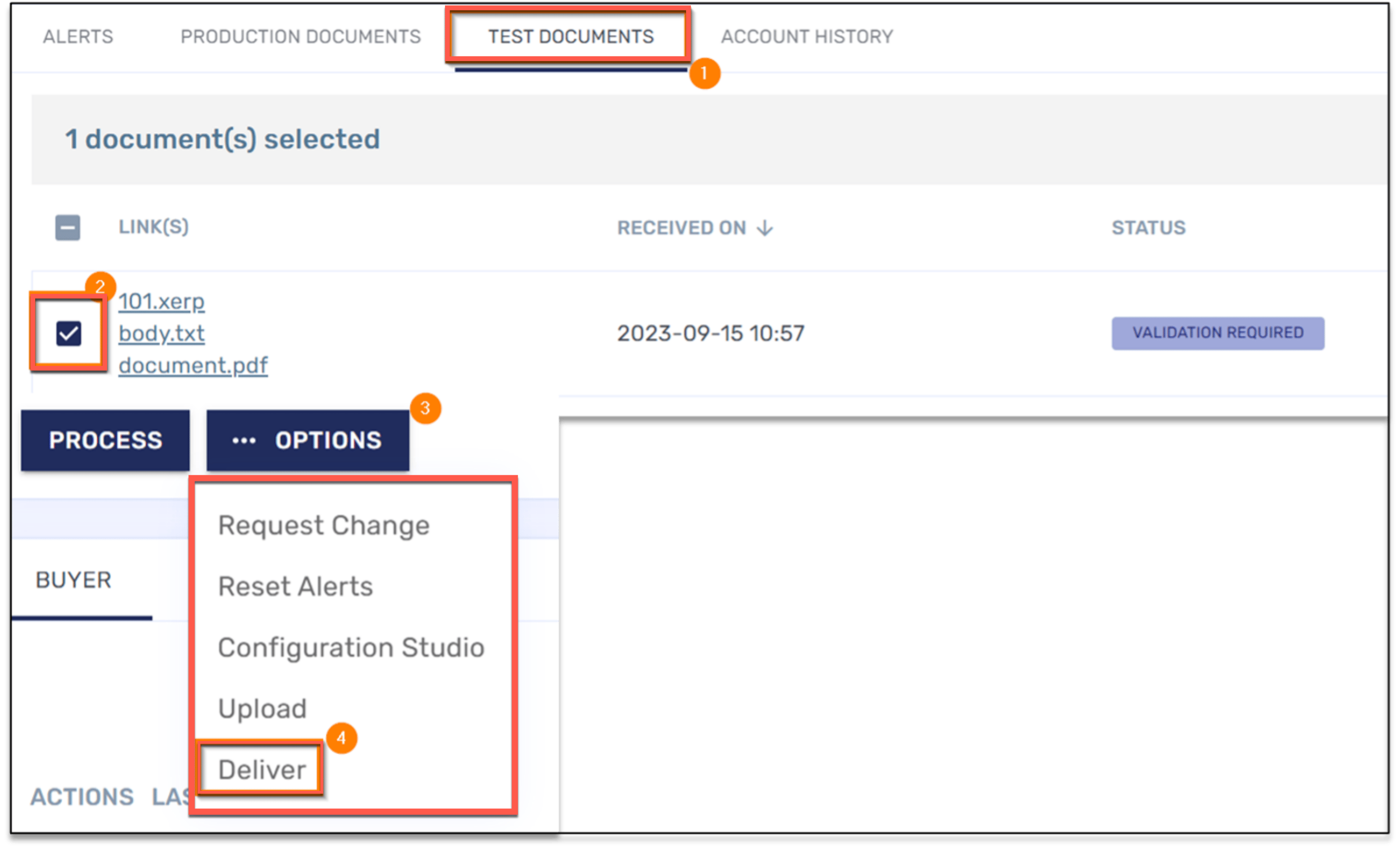Image resolution: width=1400 pixels, height=850 pixels.
Task: Select Deliver from the Options menu
Action: point(262,769)
